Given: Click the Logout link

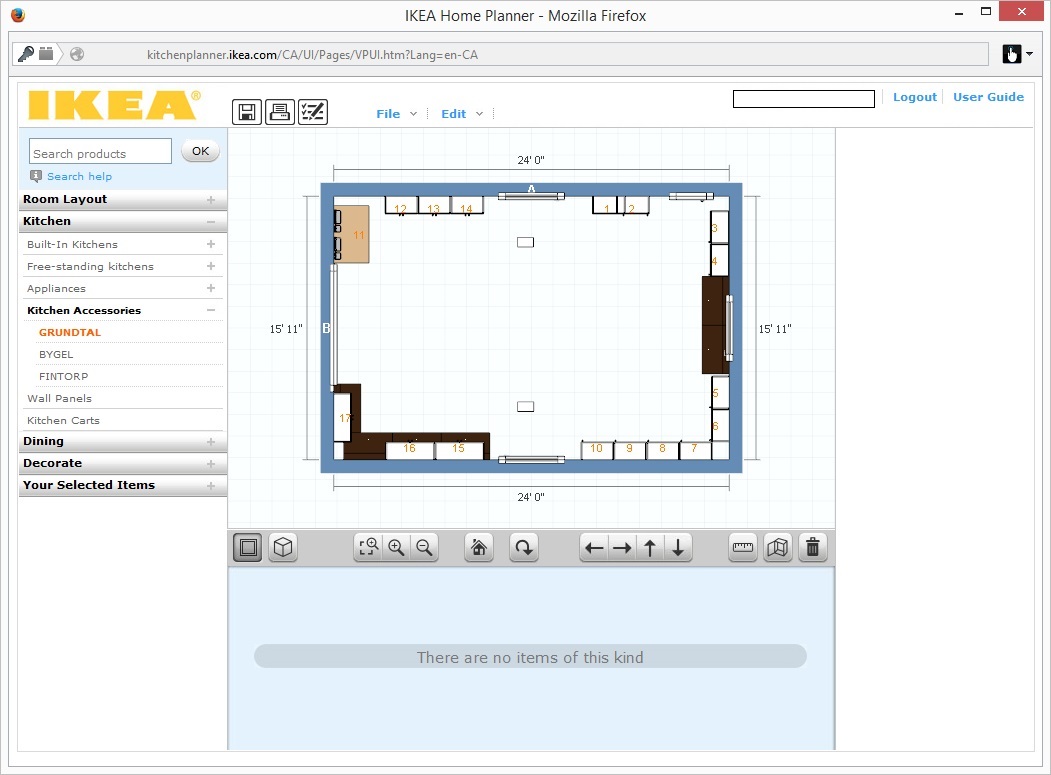Looking at the screenshot, I should click(x=914, y=97).
